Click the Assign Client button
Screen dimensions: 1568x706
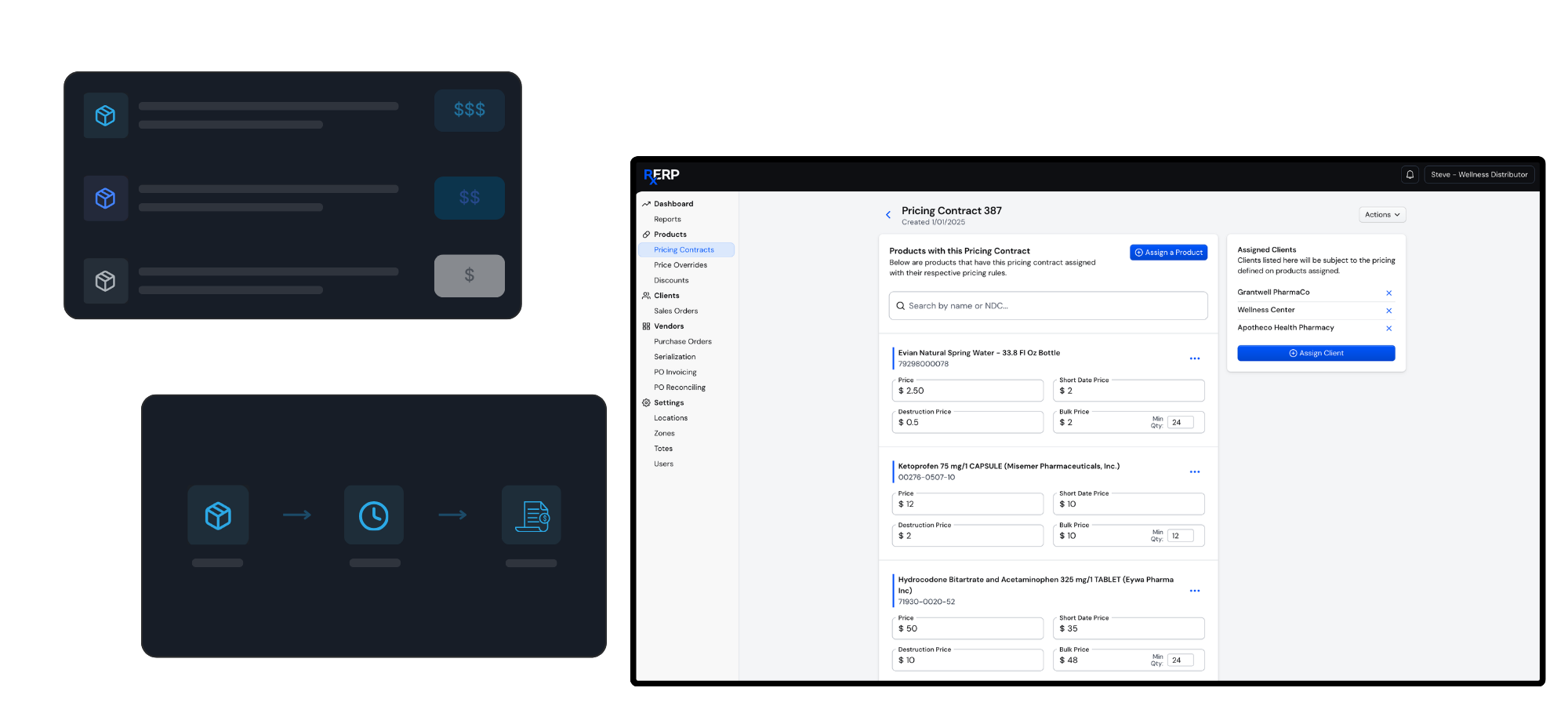(1316, 354)
